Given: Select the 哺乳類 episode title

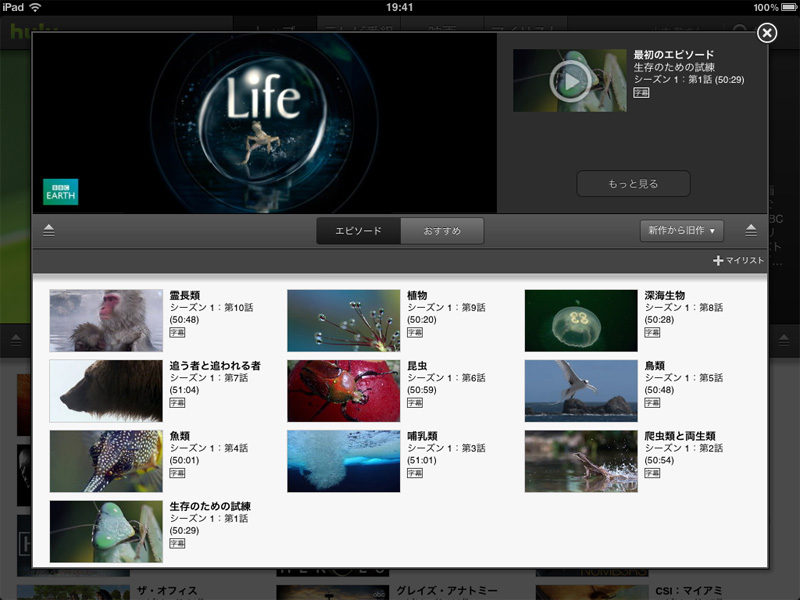Looking at the screenshot, I should (x=422, y=436).
